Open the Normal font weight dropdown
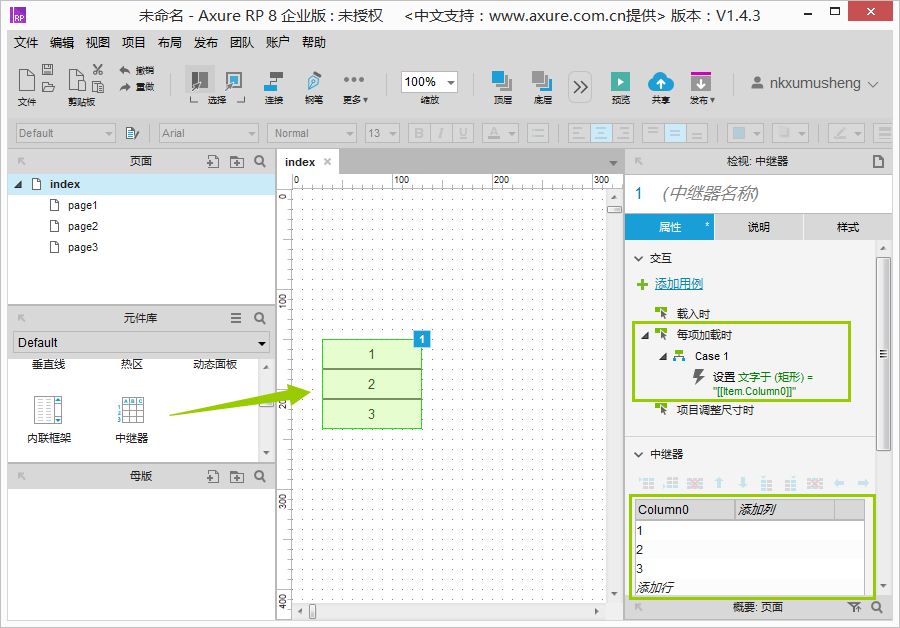This screenshot has height=628, width=900. (x=312, y=133)
